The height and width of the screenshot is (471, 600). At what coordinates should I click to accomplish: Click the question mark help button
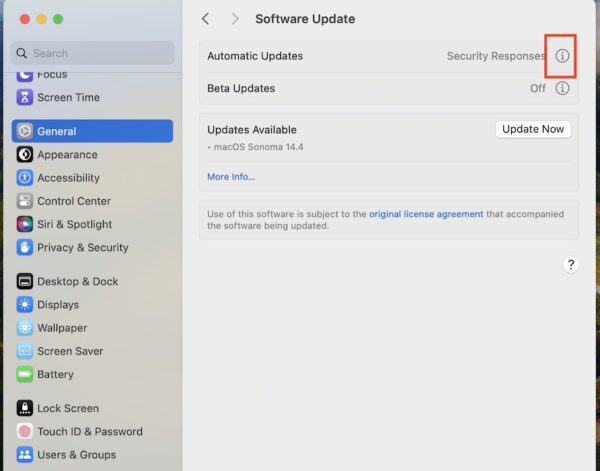point(570,265)
